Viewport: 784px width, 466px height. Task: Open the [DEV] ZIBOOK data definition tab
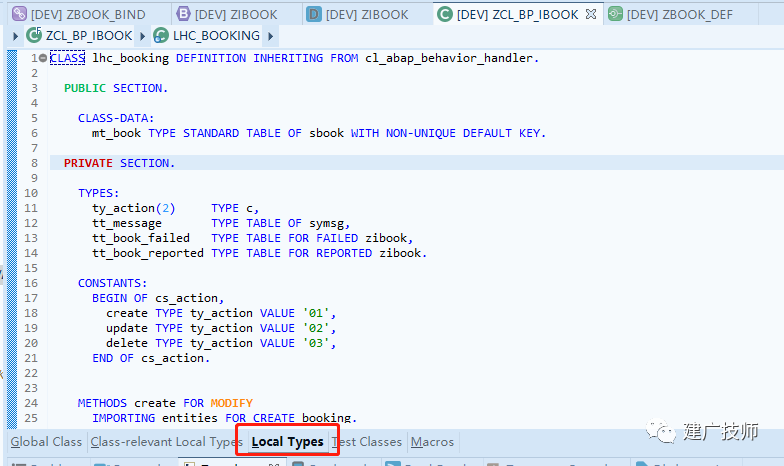[358, 14]
